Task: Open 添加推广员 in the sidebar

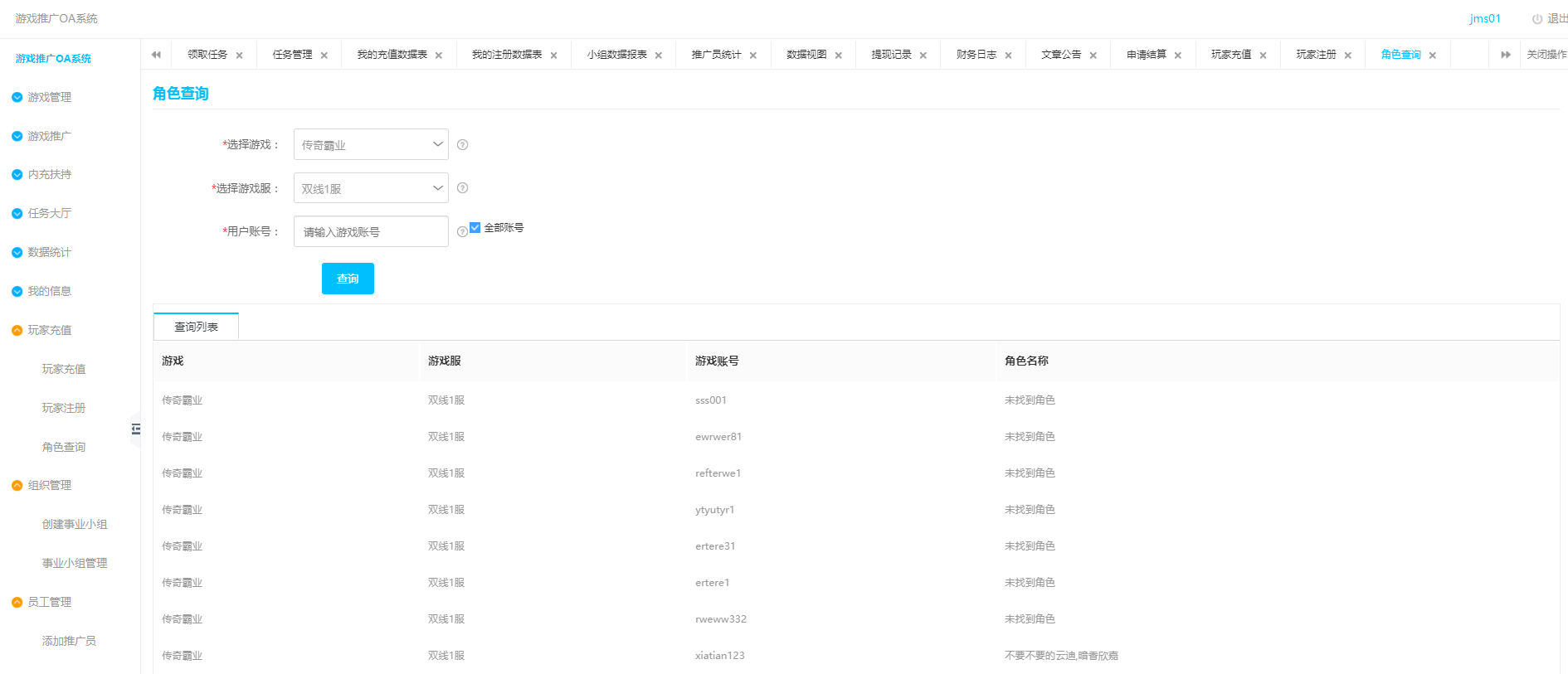Action: tap(69, 641)
